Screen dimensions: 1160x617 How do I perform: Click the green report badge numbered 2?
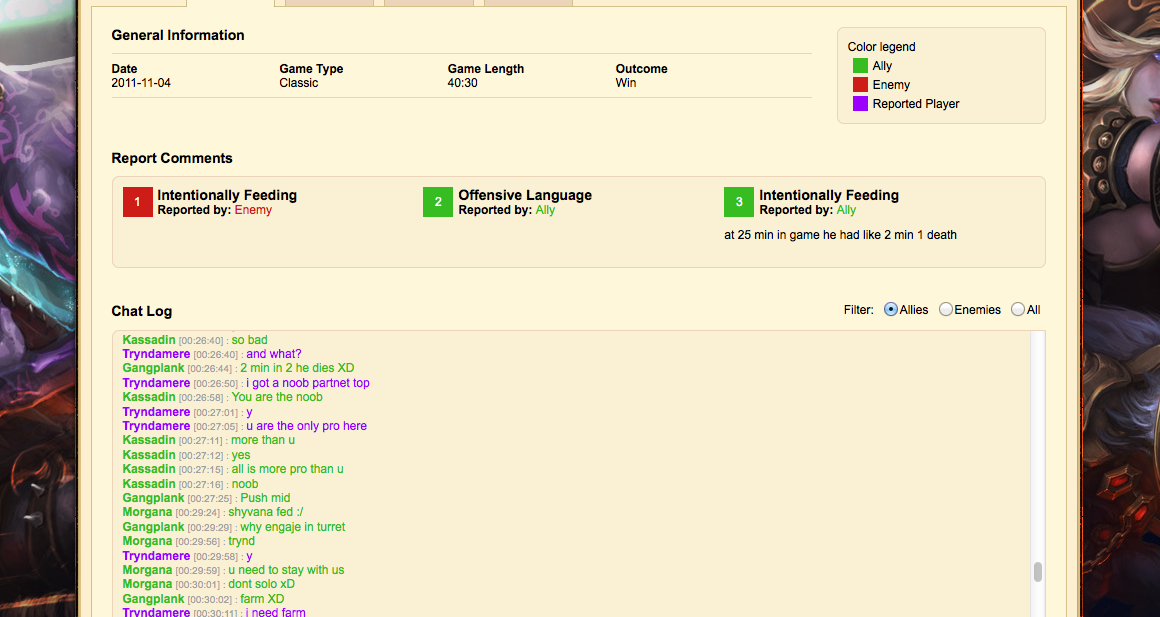tap(438, 202)
